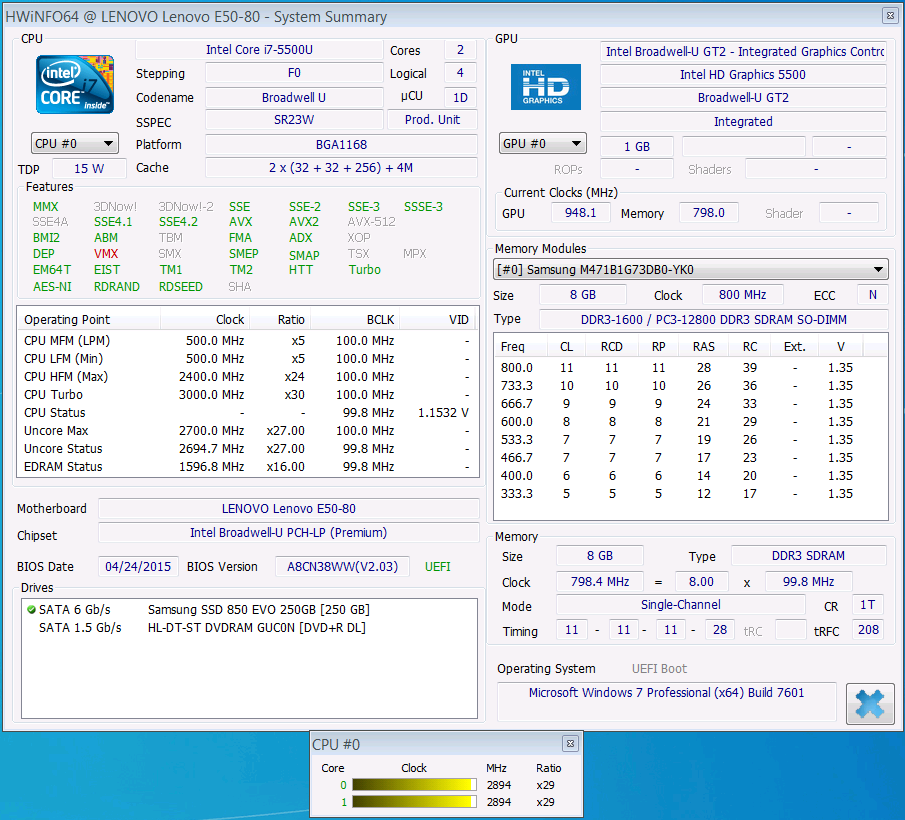
Task: Click the BGA1168 platform field
Action: coord(341,144)
